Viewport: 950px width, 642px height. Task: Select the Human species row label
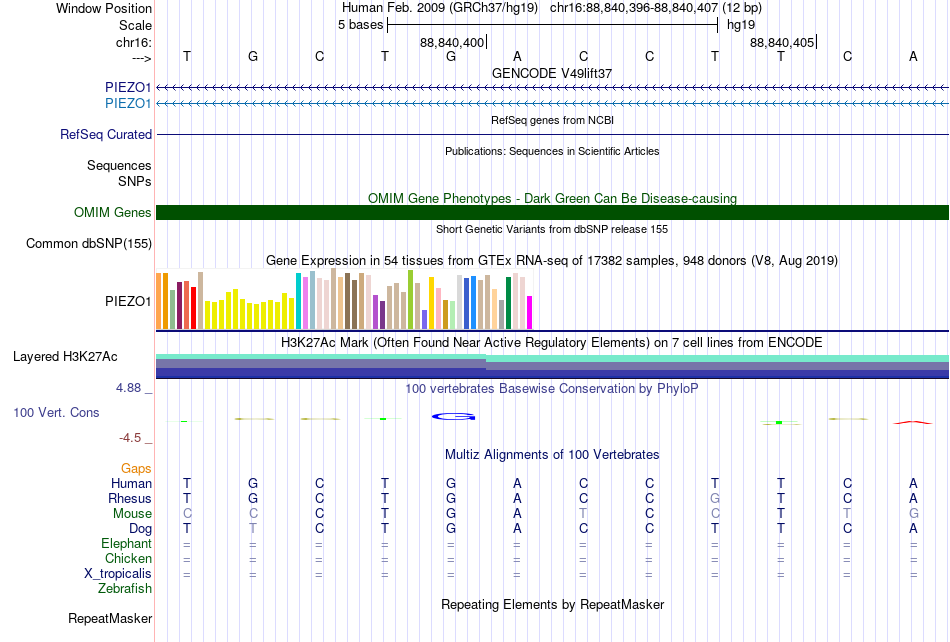click(x=131, y=483)
